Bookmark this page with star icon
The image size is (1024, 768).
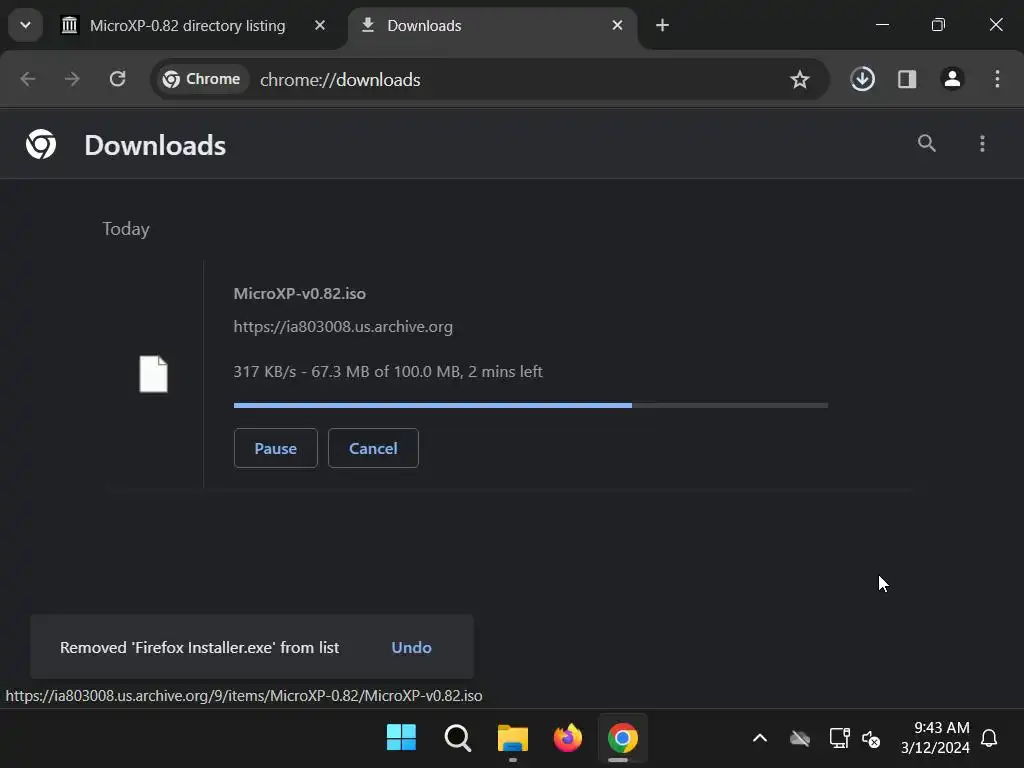[799, 80]
